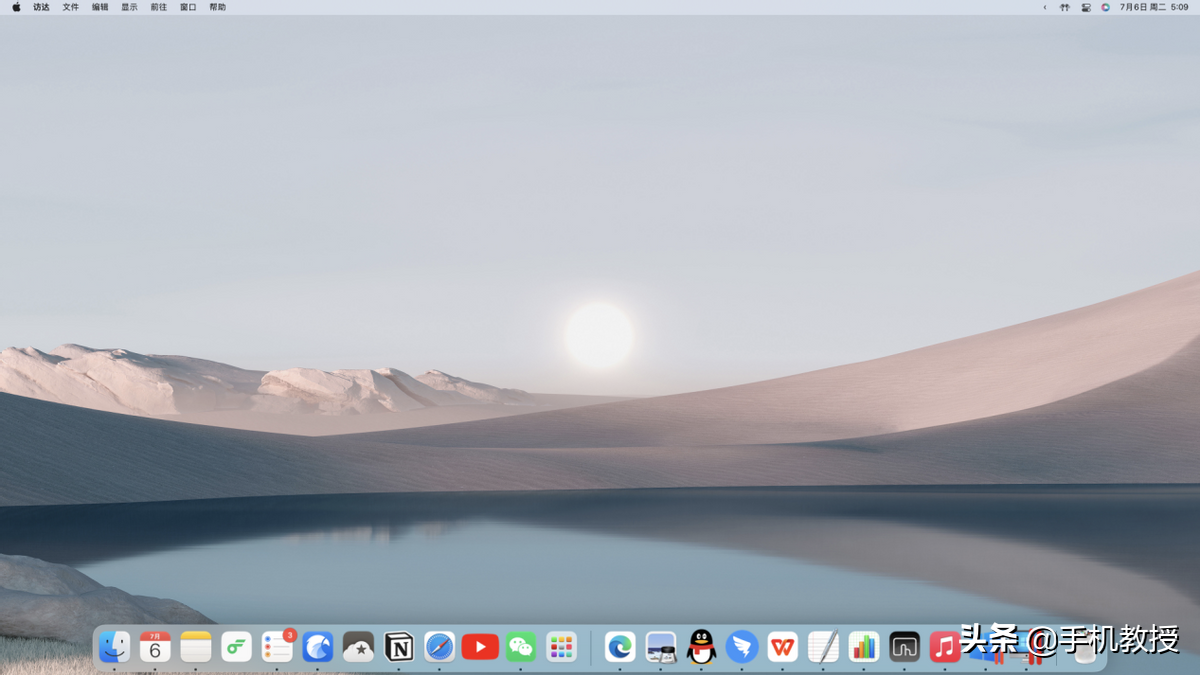Toggle Control Center in menu bar
The height and width of the screenshot is (675, 1200).
[x=1086, y=7]
